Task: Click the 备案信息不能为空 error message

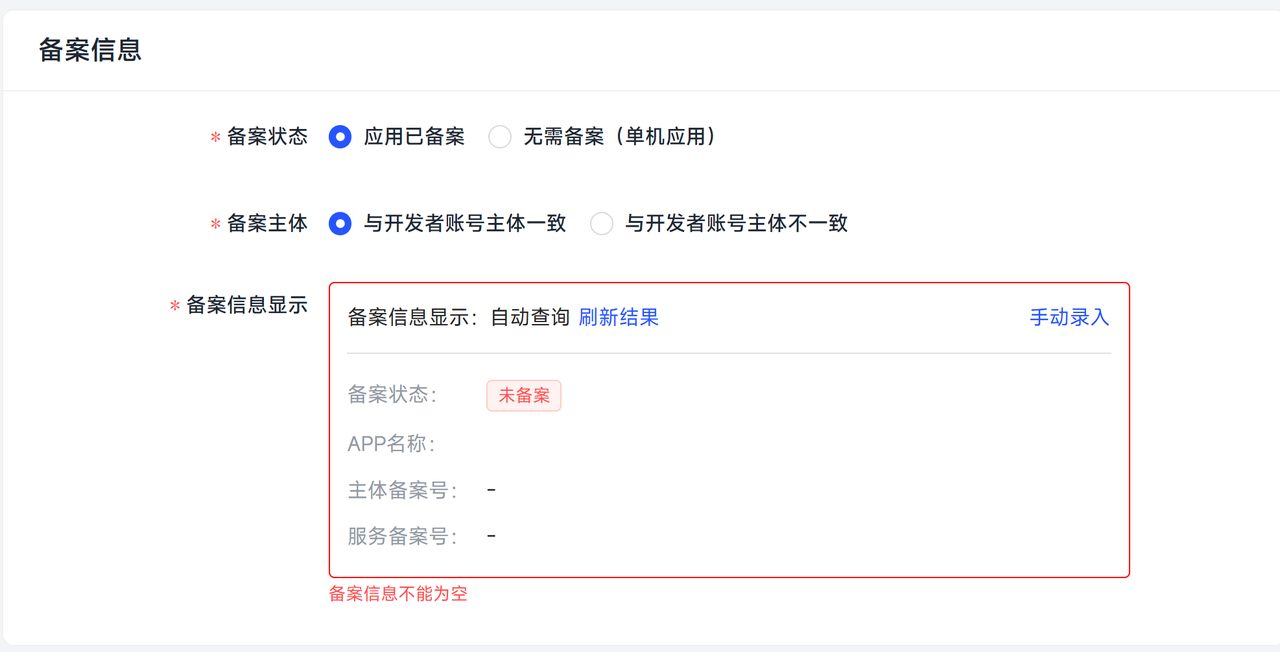Action: 398,594
